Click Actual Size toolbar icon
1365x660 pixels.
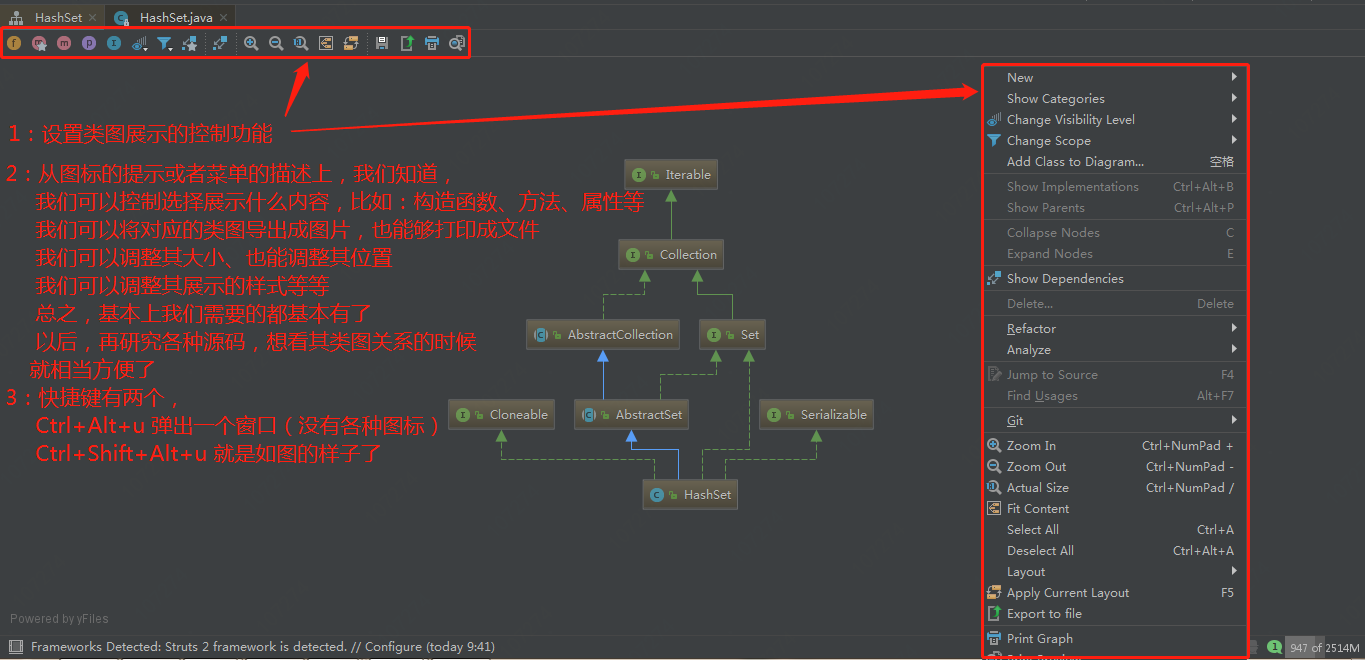coord(301,43)
